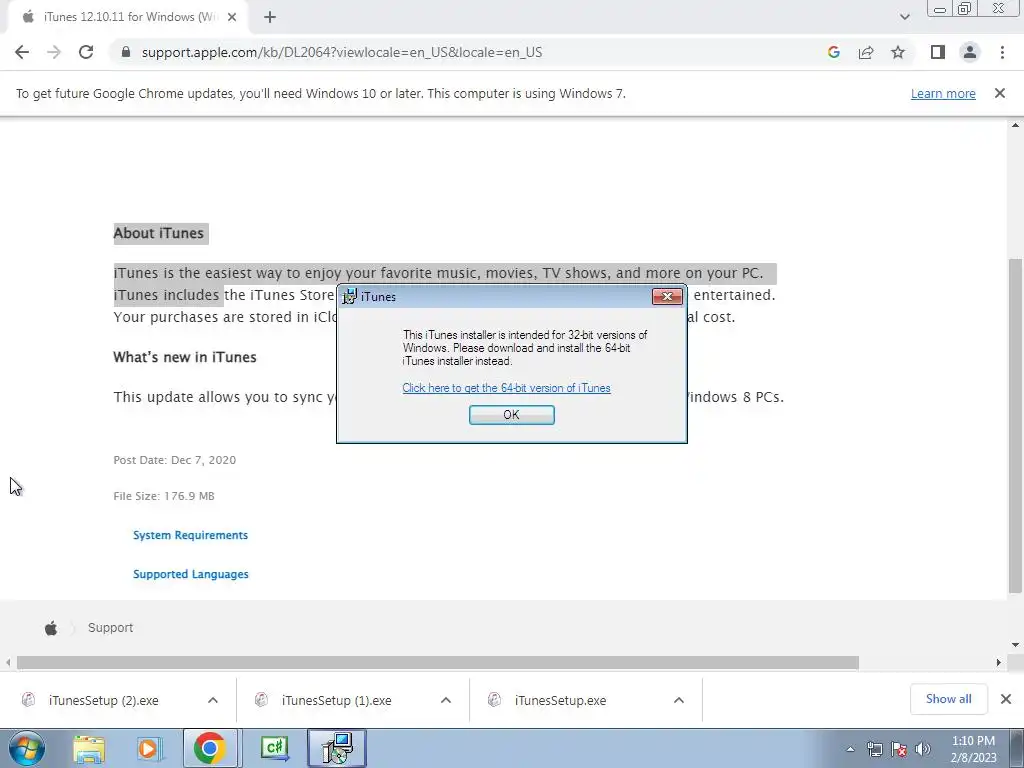Open the Windows Start menu
The height and width of the screenshot is (768, 1024).
27,748
